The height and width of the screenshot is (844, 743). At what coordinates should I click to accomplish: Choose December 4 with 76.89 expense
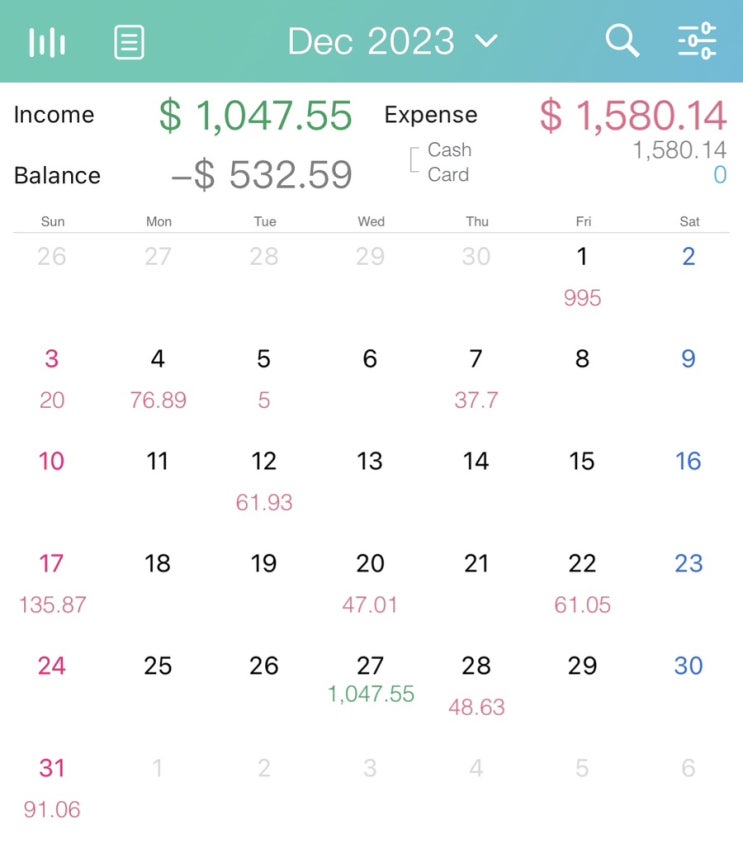coord(158,377)
